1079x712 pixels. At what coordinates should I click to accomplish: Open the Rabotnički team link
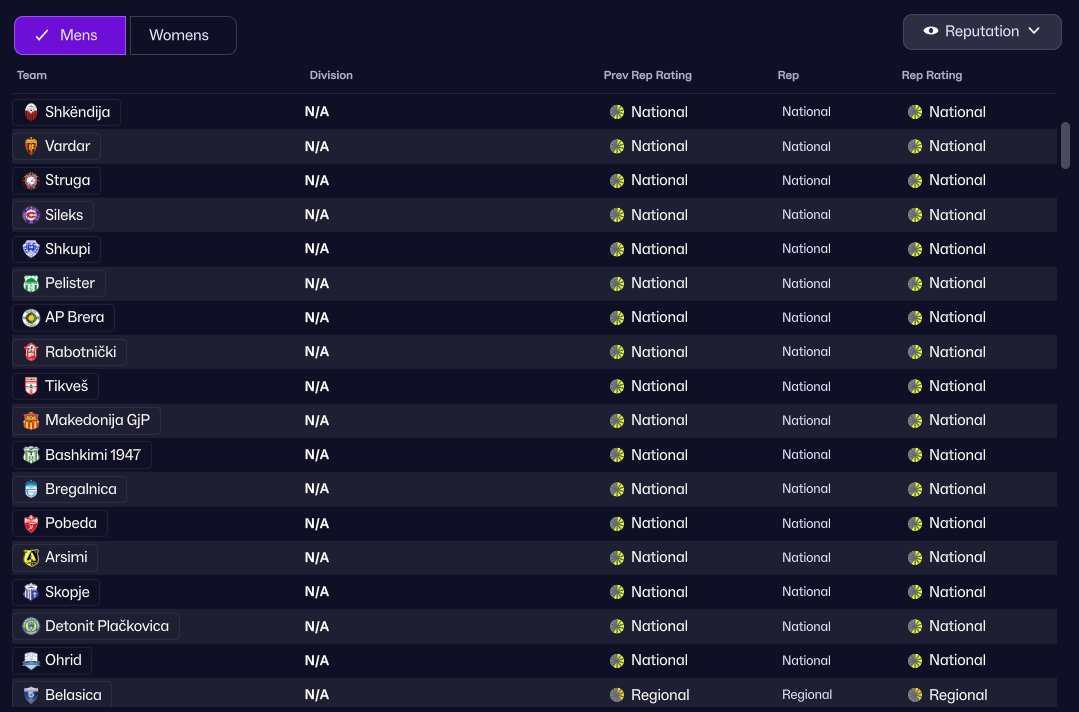(x=70, y=352)
